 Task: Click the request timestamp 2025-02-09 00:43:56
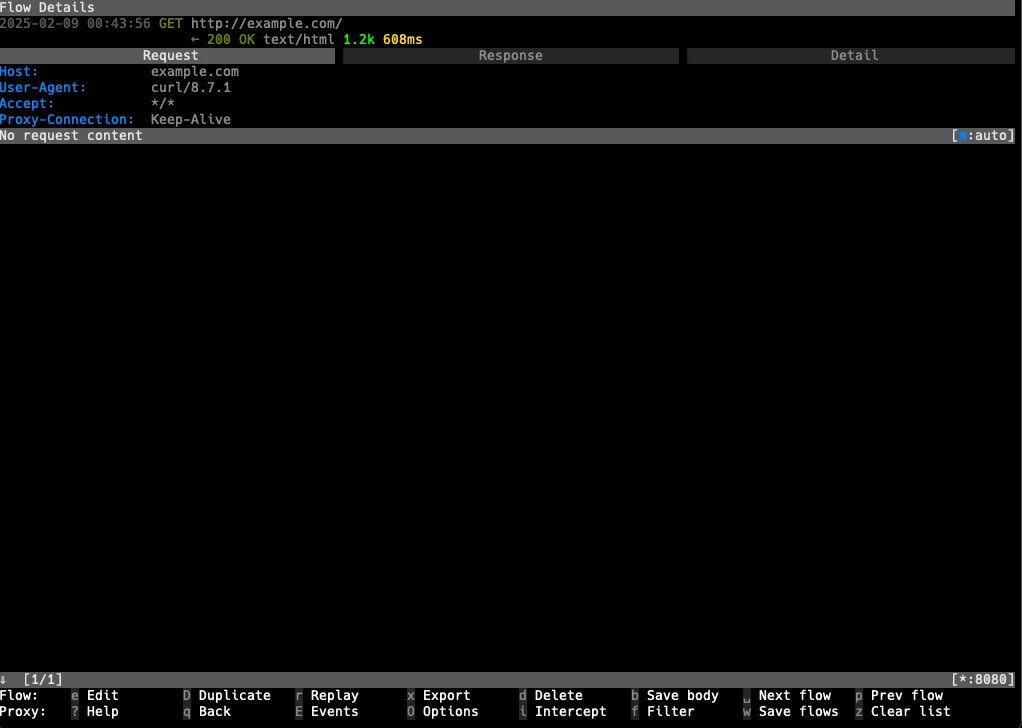76,23
